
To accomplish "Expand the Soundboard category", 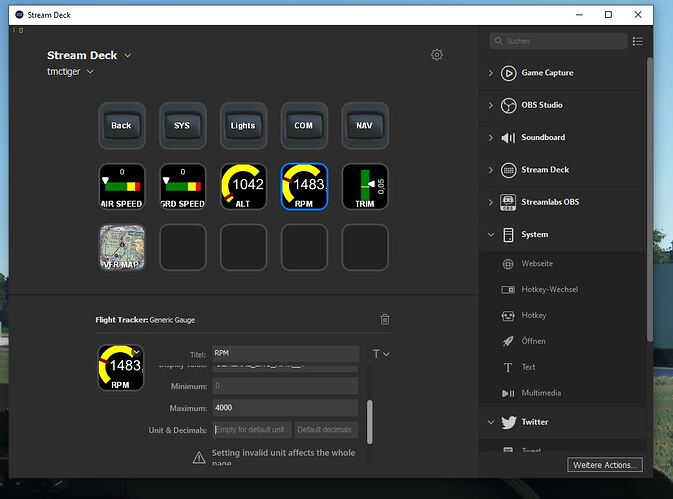I will point(491,138).
